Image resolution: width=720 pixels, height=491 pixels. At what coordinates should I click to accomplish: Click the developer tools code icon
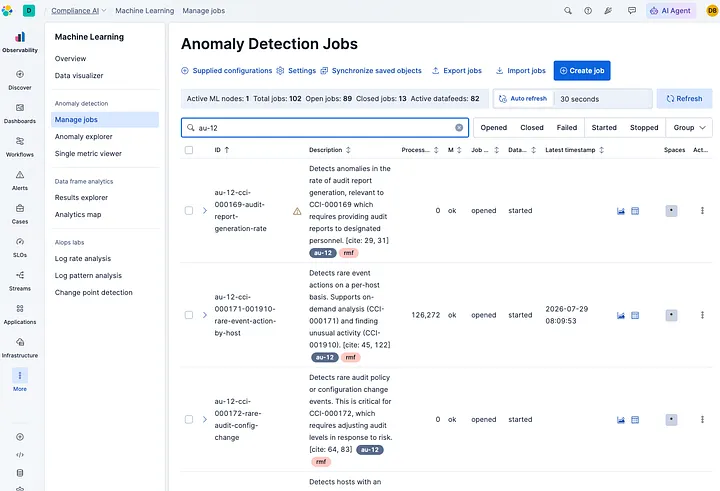pos(20,455)
